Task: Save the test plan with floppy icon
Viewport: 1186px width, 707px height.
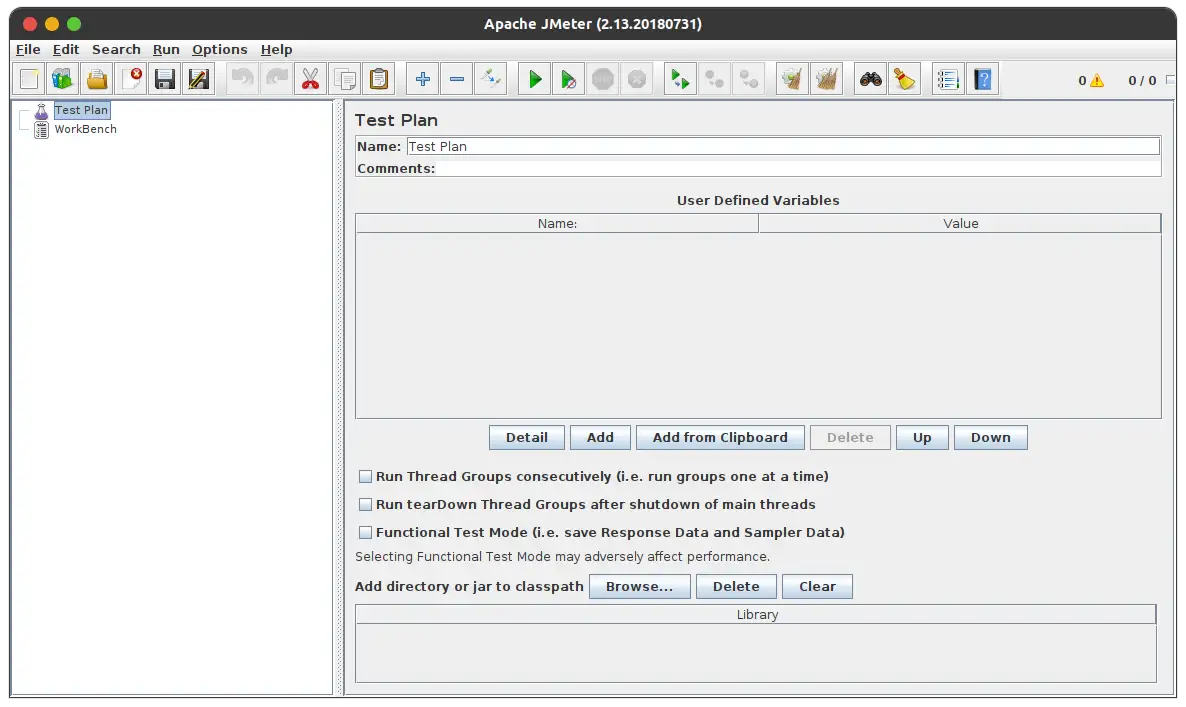Action: click(x=165, y=79)
